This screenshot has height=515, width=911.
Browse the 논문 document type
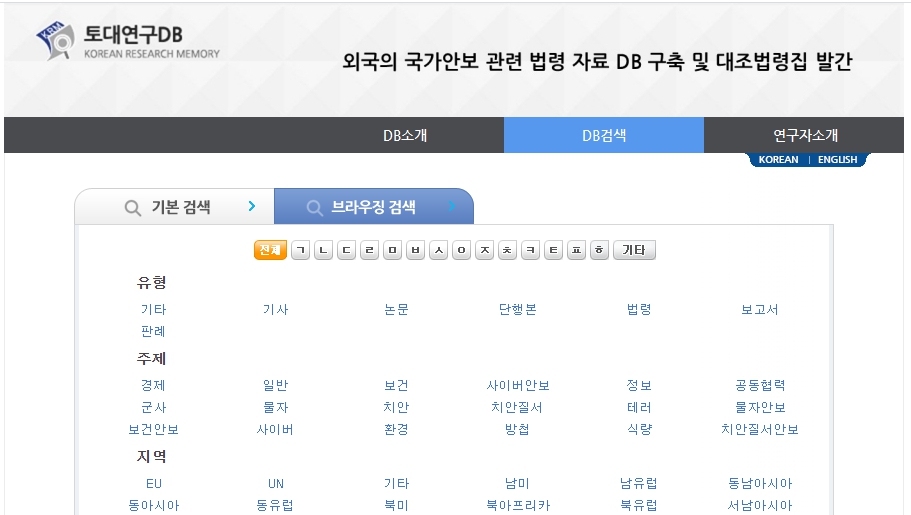tap(396, 310)
